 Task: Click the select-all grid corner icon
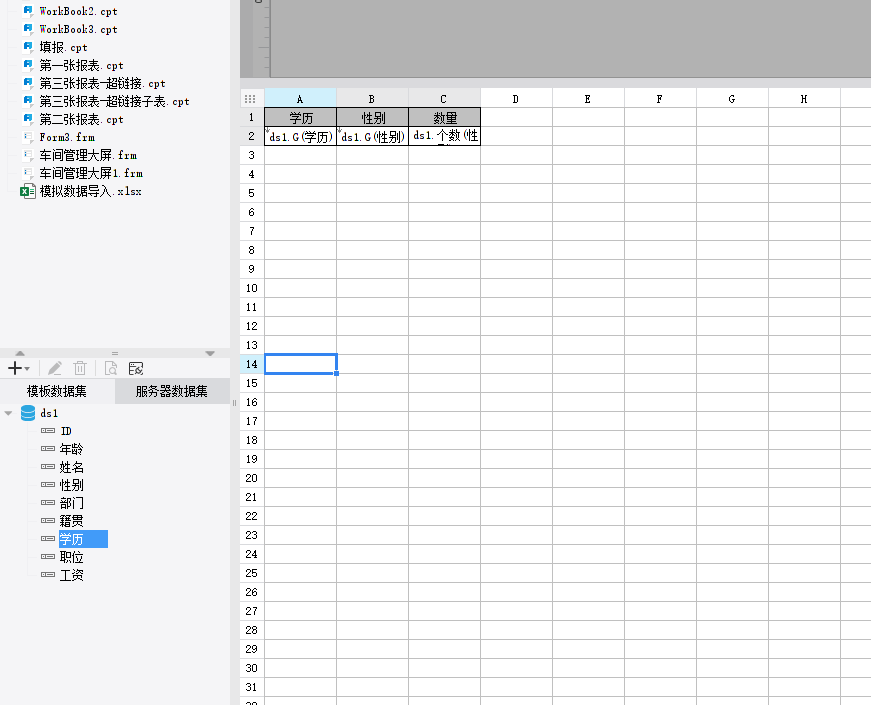pos(250,99)
